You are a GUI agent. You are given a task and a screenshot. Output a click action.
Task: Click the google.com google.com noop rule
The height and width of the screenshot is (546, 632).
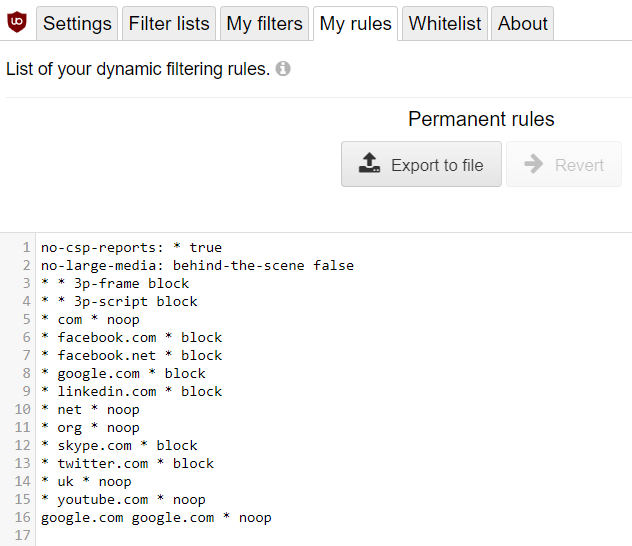point(156,517)
